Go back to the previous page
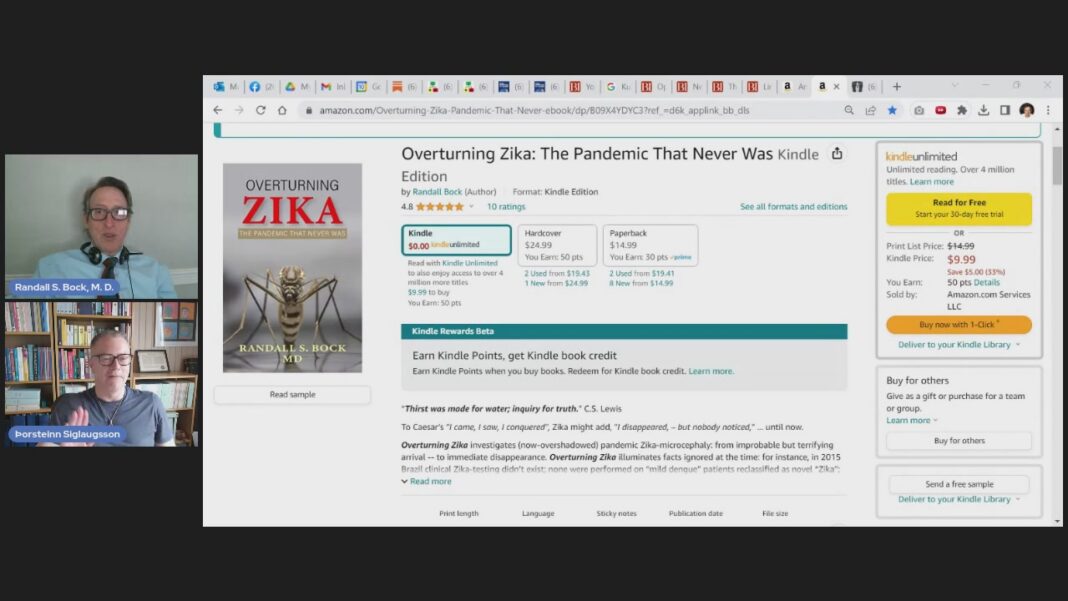The image size is (1068, 601). tap(218, 110)
